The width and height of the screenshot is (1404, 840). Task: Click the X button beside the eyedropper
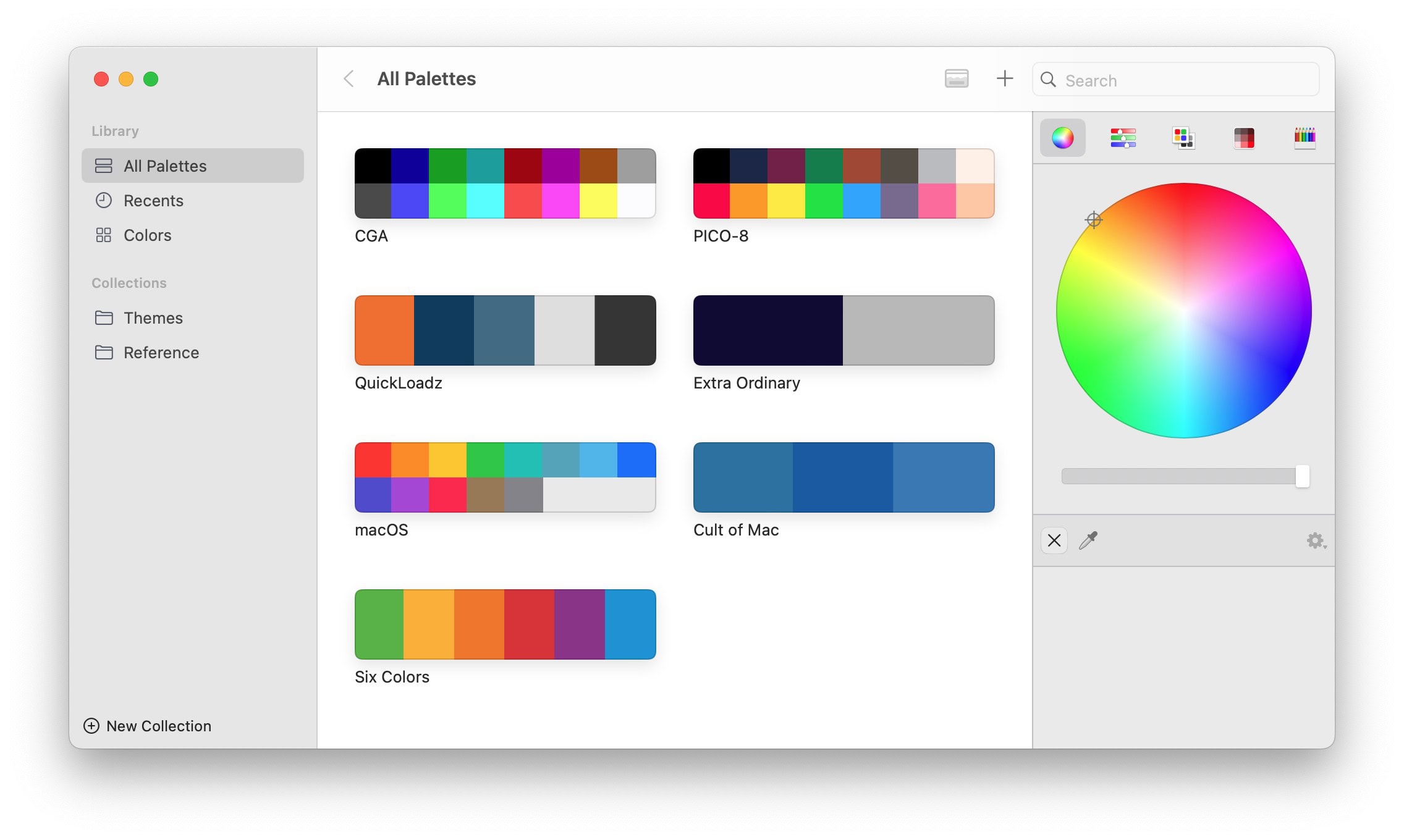[1054, 540]
